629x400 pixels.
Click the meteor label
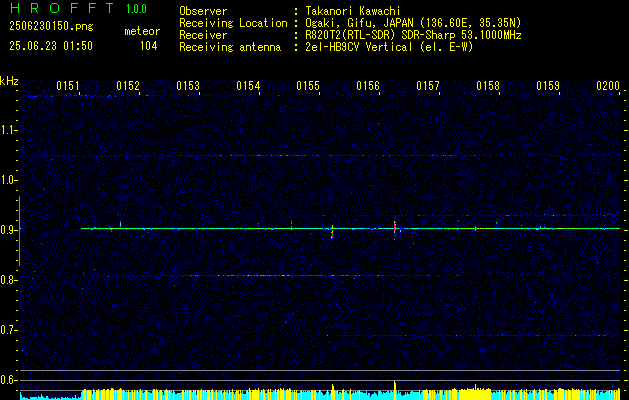click(x=142, y=31)
